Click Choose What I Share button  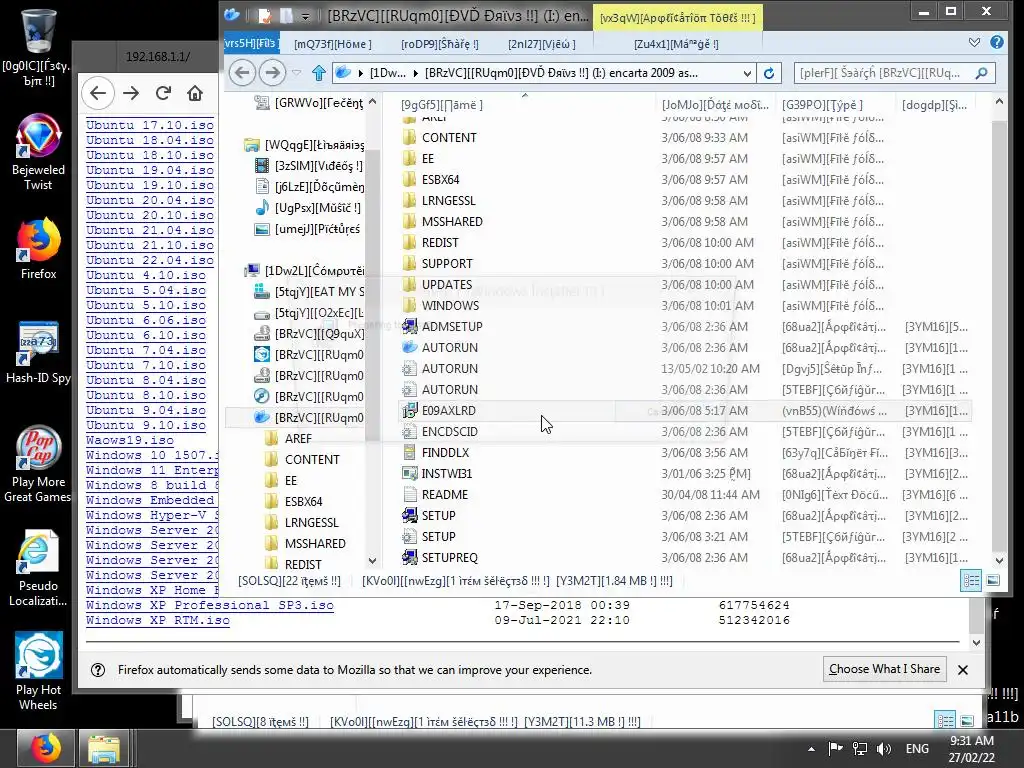click(x=884, y=669)
